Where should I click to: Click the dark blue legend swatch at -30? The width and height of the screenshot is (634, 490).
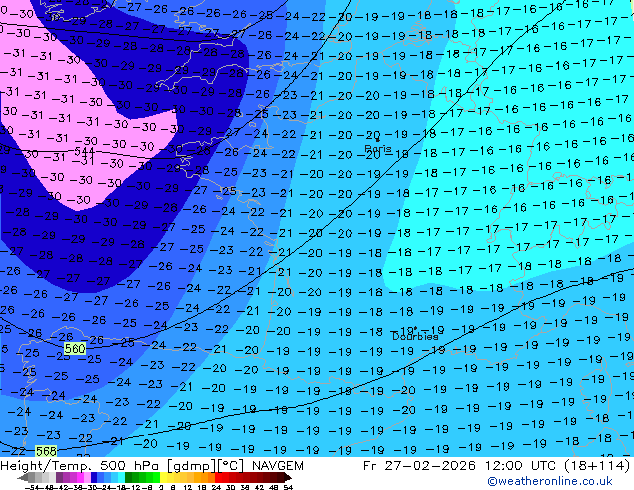(x=94, y=478)
